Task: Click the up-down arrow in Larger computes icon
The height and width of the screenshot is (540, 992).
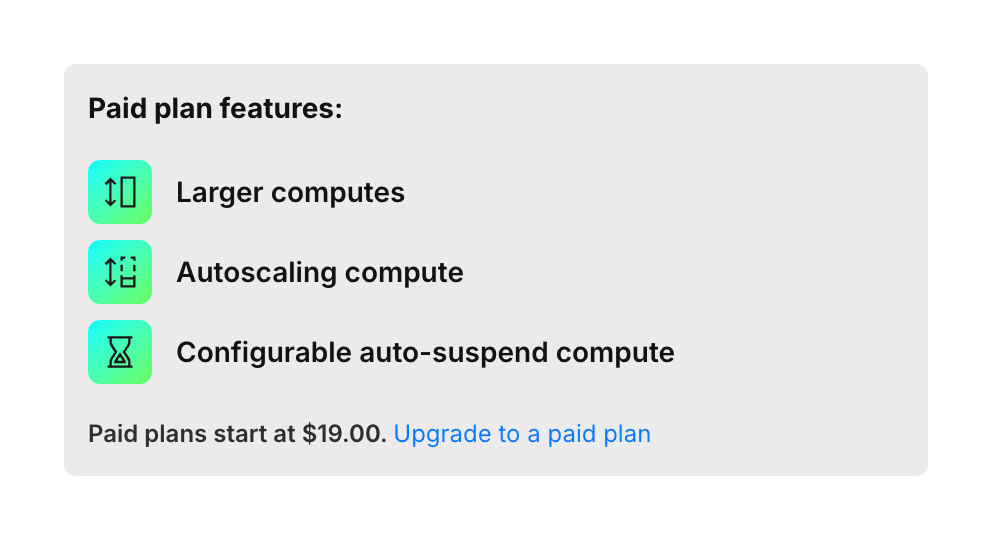Action: point(111,192)
